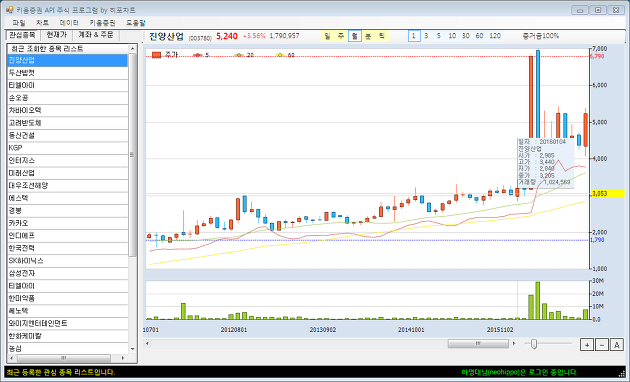630x382 pixels.
Task: Click the A auto-fit chart button
Action: coord(617,345)
